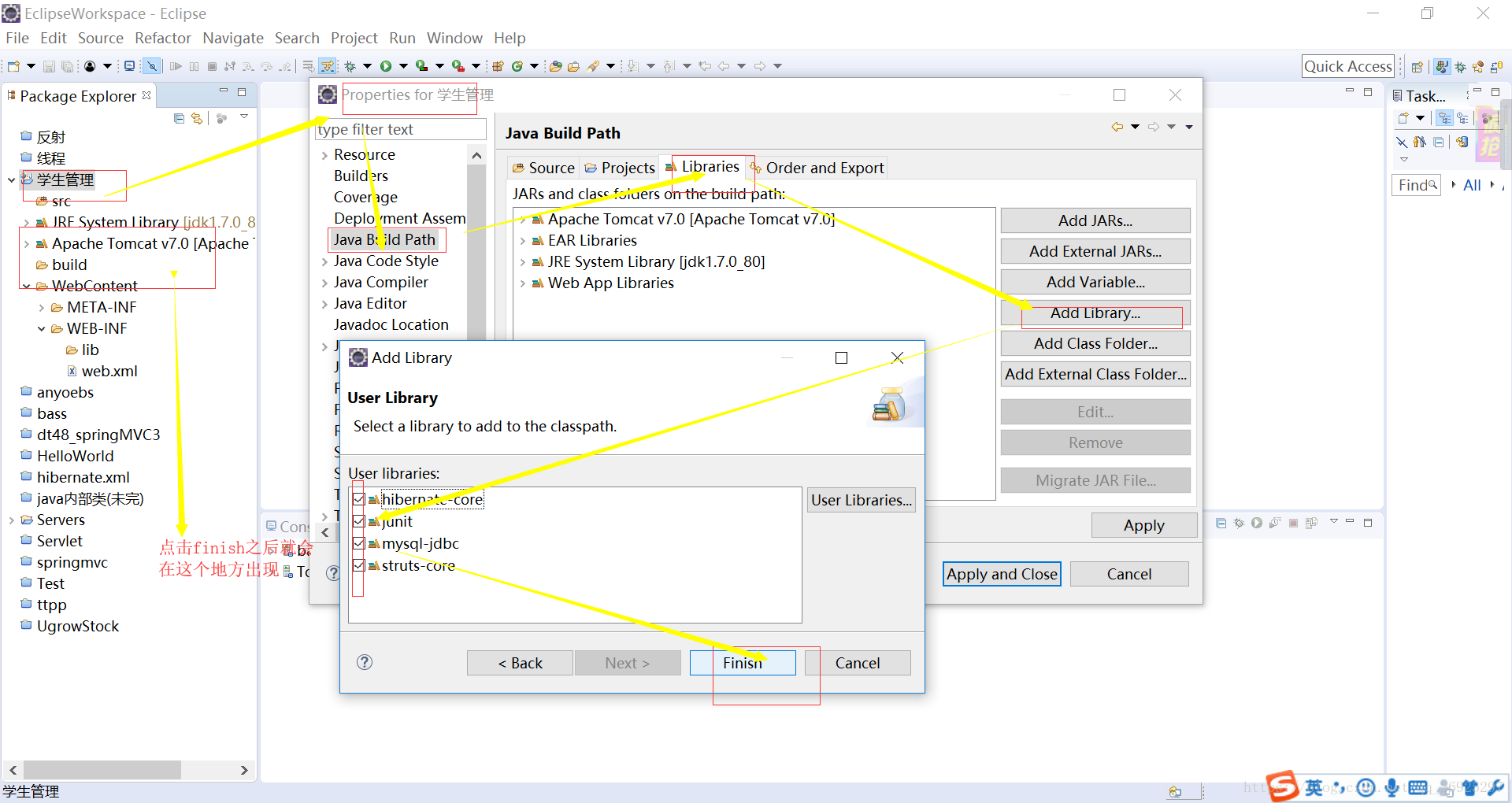Click the Save toolbar icon
Image resolution: width=1512 pixels, height=803 pixels.
tap(49, 66)
